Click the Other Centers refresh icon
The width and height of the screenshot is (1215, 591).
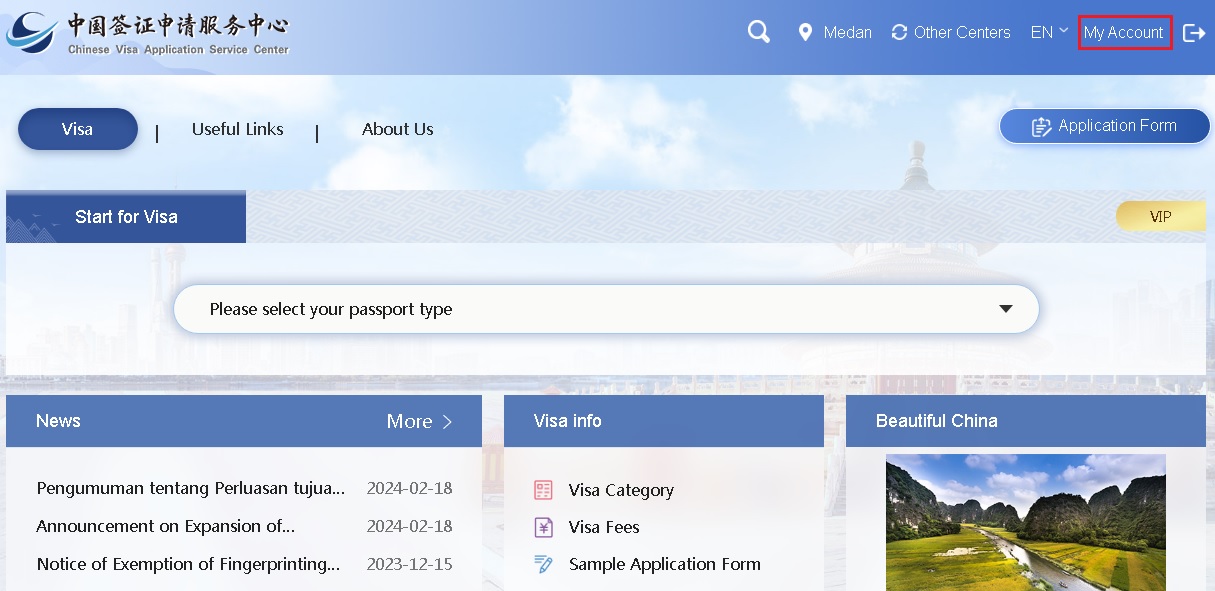899,33
